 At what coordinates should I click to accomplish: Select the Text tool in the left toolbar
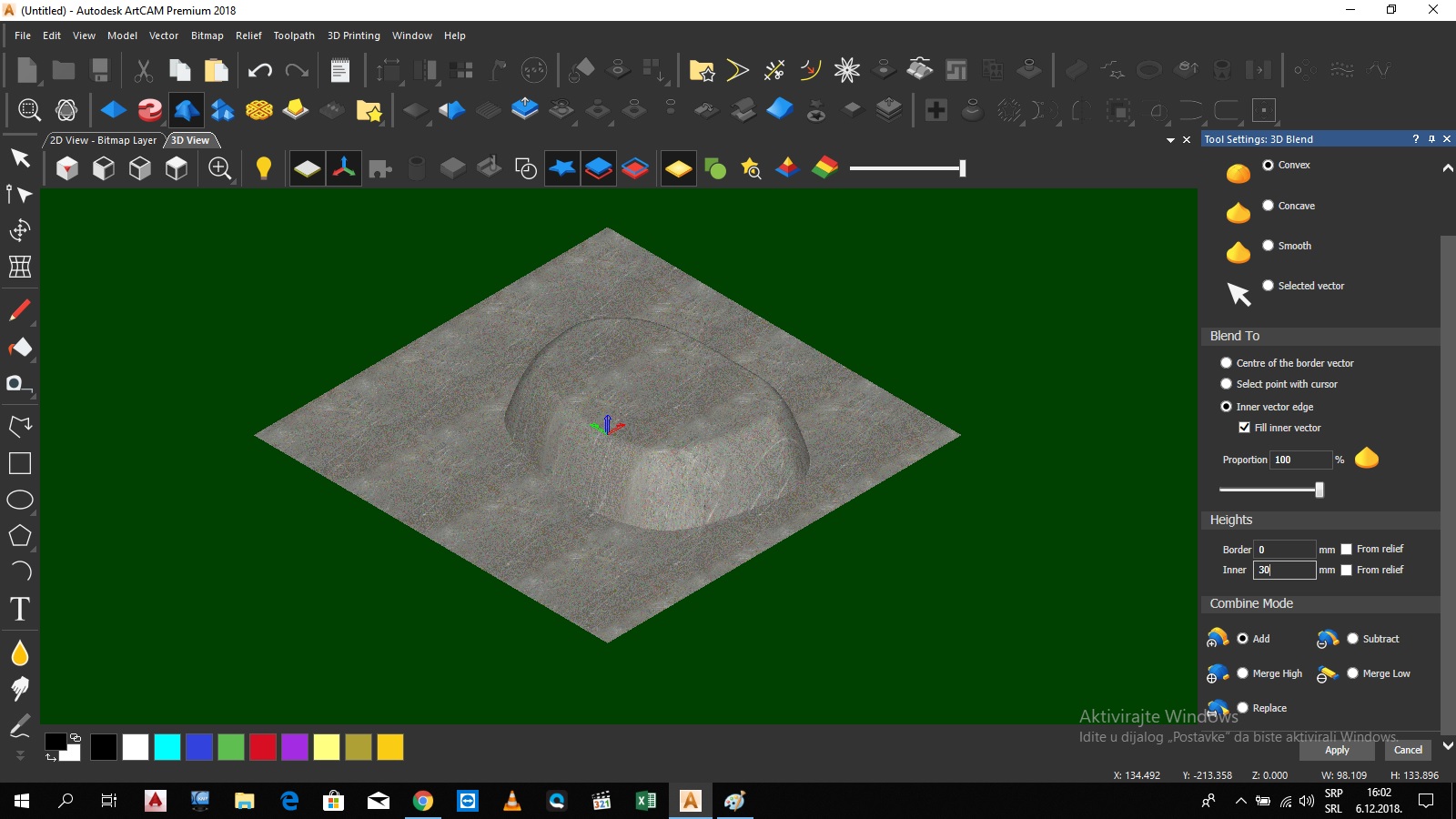tap(20, 610)
